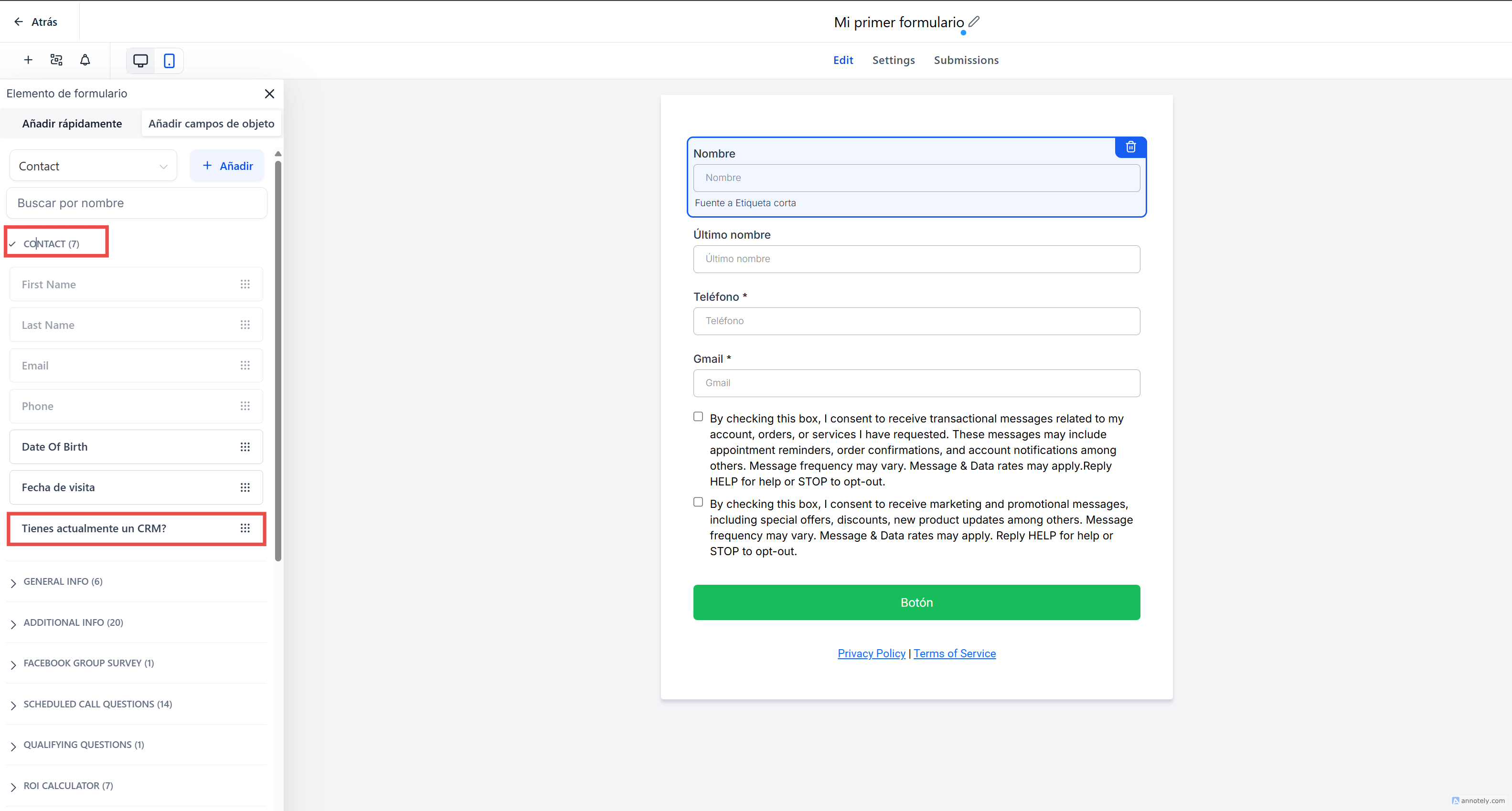Click the green Botón submit button

[x=916, y=602]
